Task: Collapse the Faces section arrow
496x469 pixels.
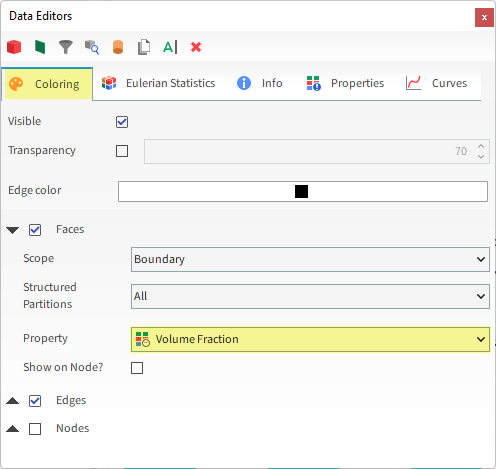Action: (x=13, y=230)
